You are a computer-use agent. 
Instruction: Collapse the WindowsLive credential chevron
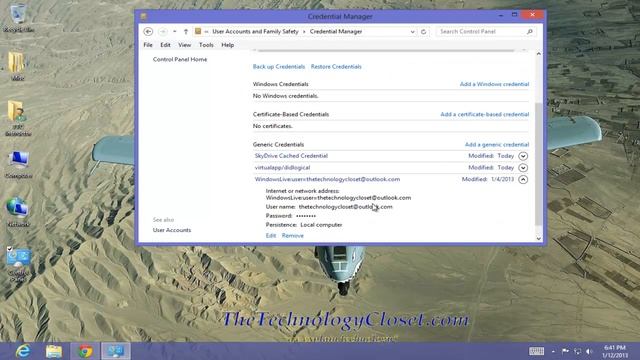(x=523, y=180)
